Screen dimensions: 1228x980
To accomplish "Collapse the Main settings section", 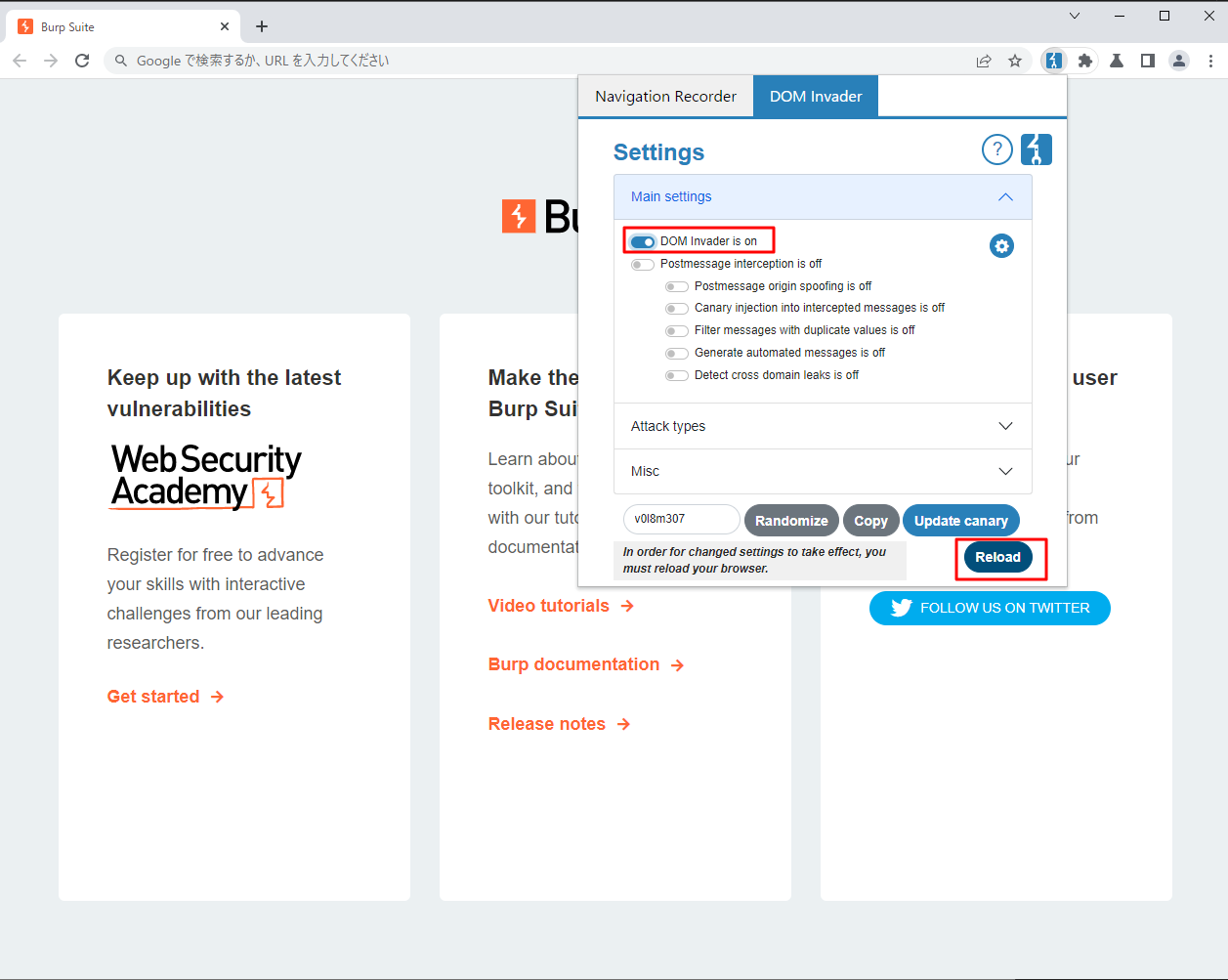I will [x=823, y=196].
